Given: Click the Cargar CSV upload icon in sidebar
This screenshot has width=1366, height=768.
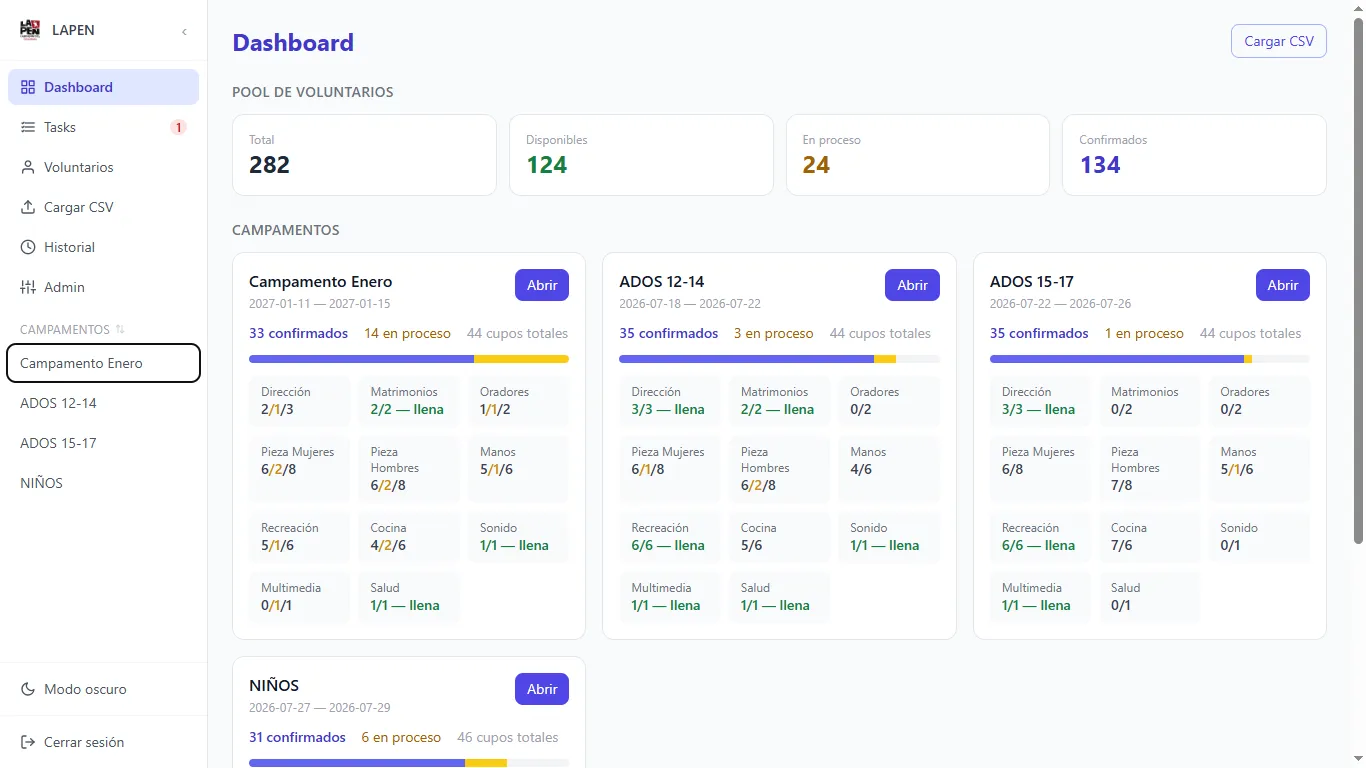Looking at the screenshot, I should tap(28, 207).
